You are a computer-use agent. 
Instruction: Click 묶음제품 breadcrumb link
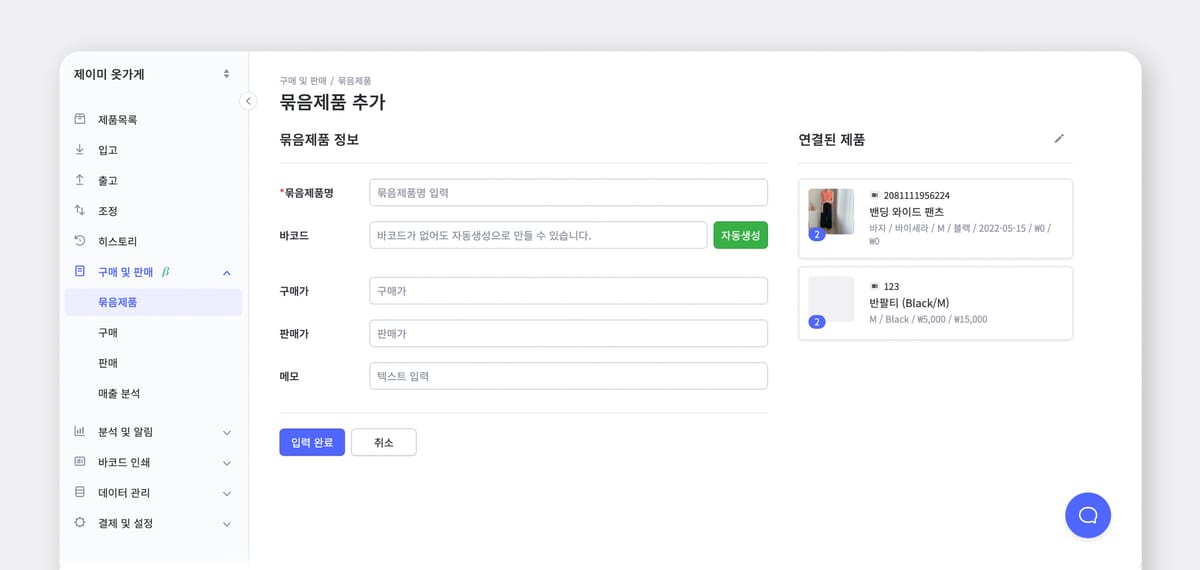pos(355,80)
